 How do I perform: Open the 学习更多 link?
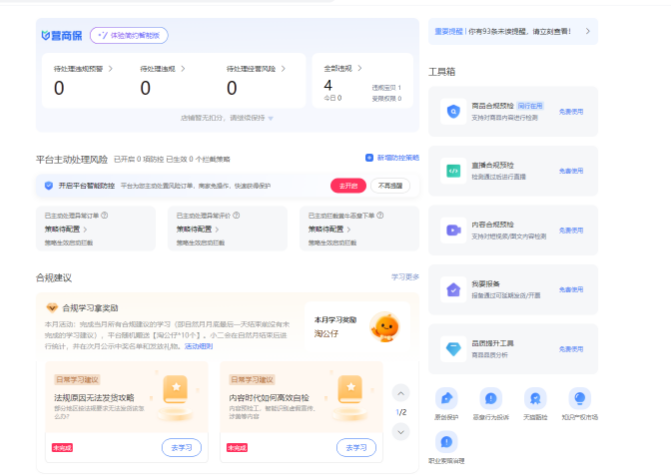(405, 277)
